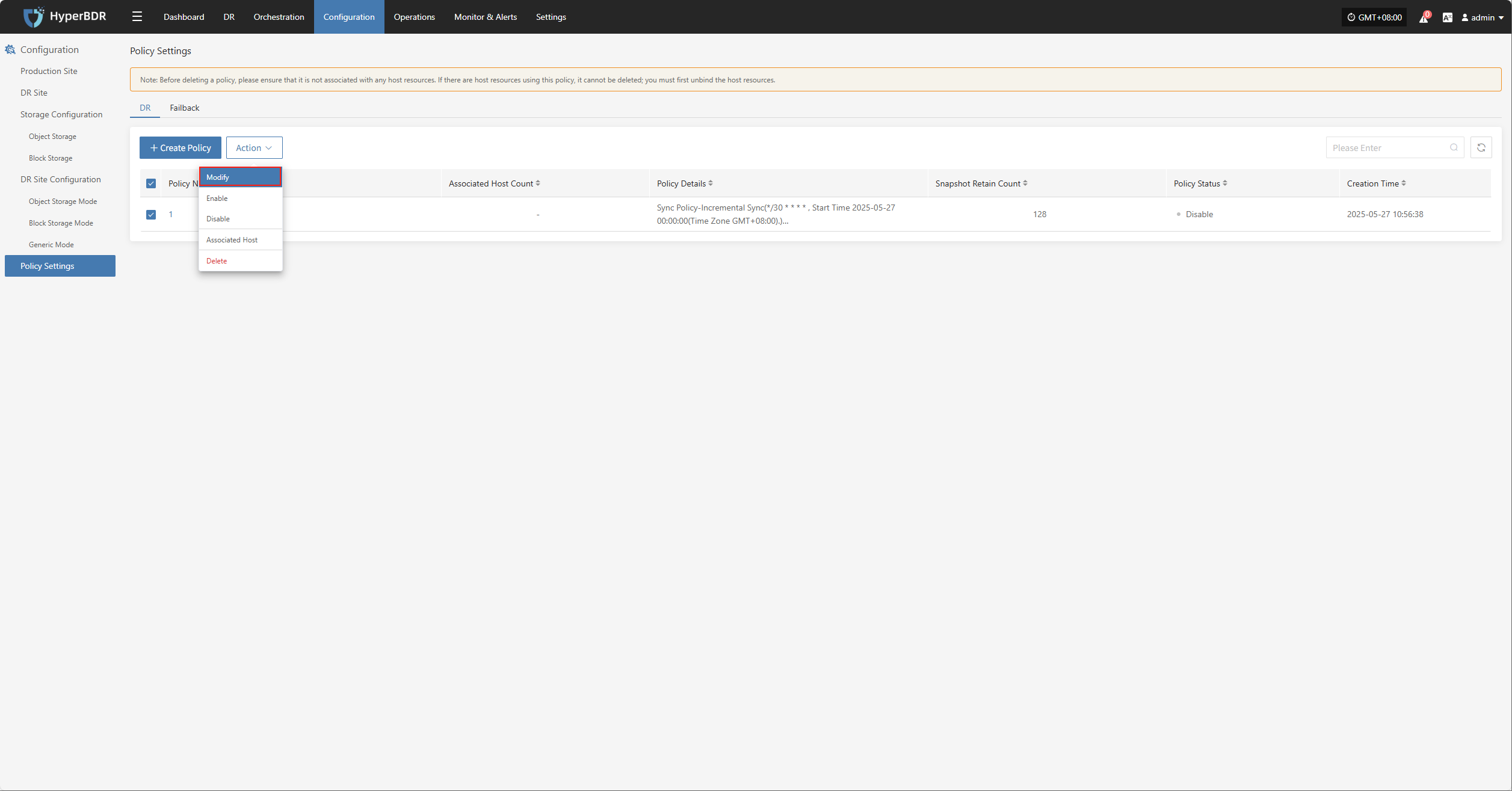This screenshot has height=791, width=1512.
Task: Select Enable from the Action menu
Action: (x=241, y=199)
